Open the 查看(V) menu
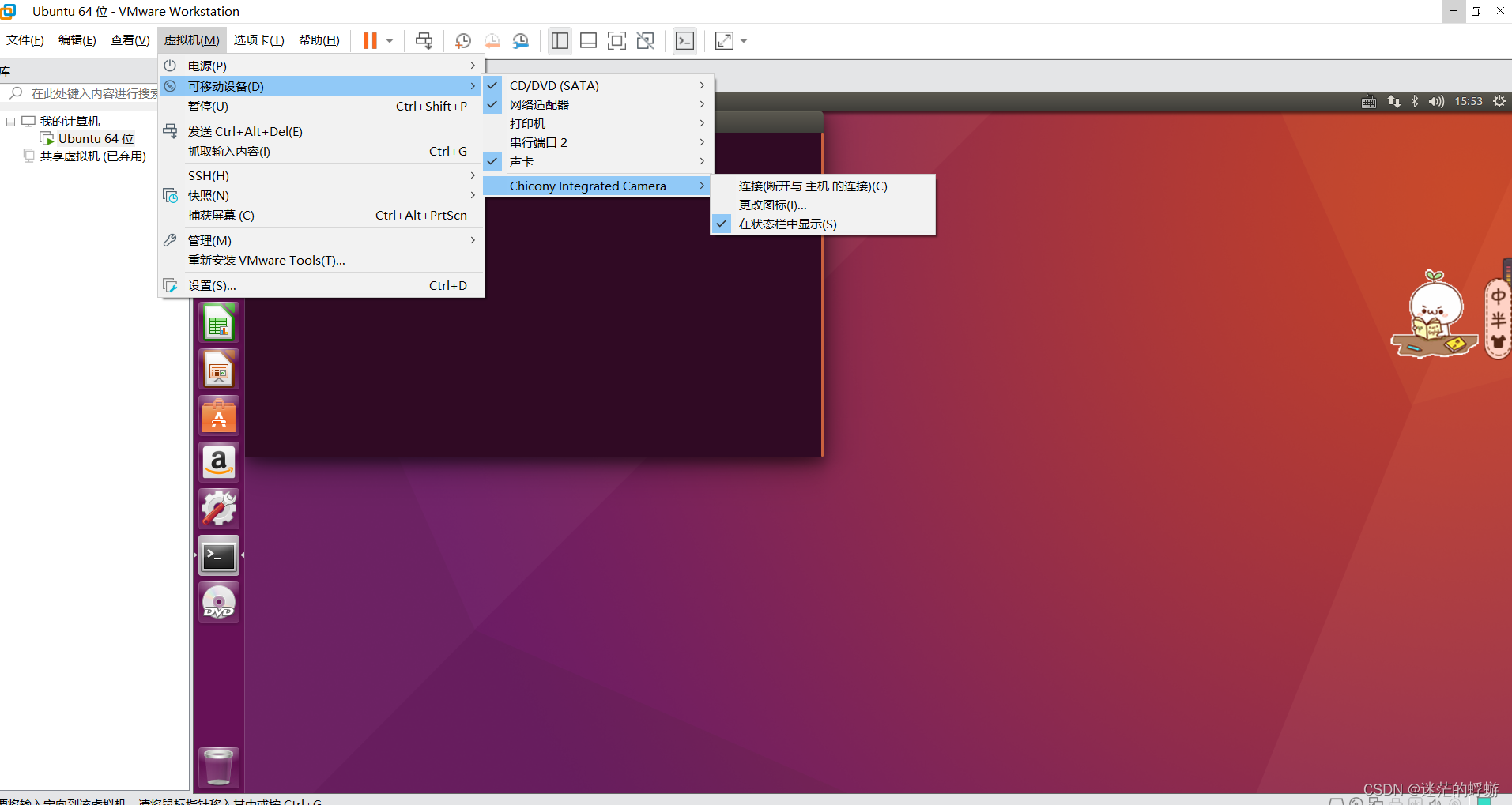 (130, 40)
